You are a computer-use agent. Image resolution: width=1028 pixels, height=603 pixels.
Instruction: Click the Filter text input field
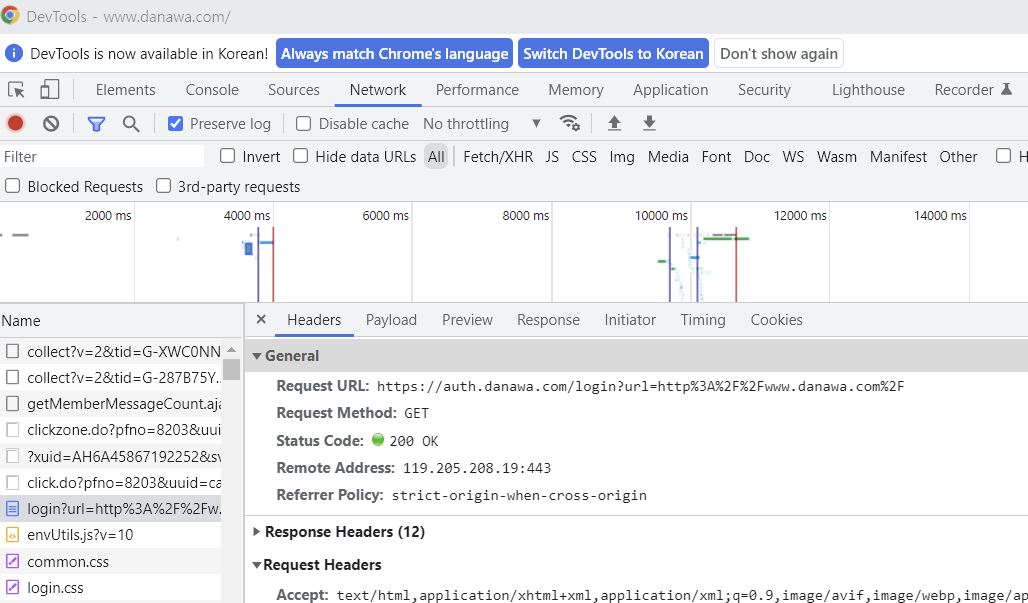click(102, 157)
